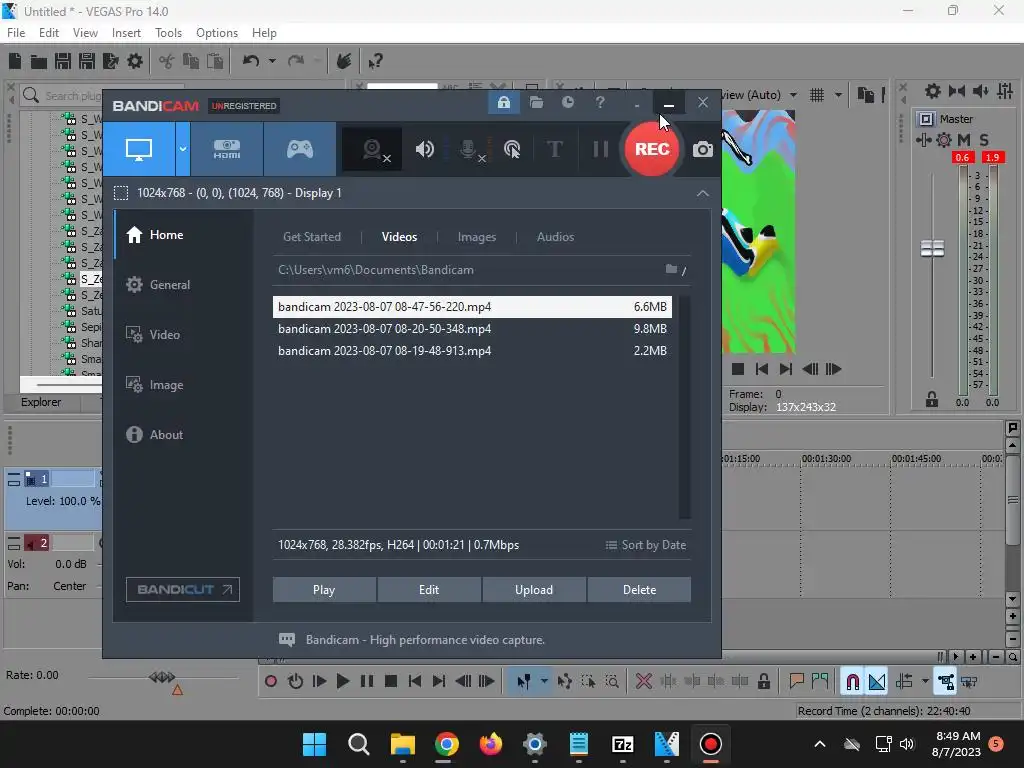
Task: Click the Bandicam lock icon
Action: click(504, 103)
